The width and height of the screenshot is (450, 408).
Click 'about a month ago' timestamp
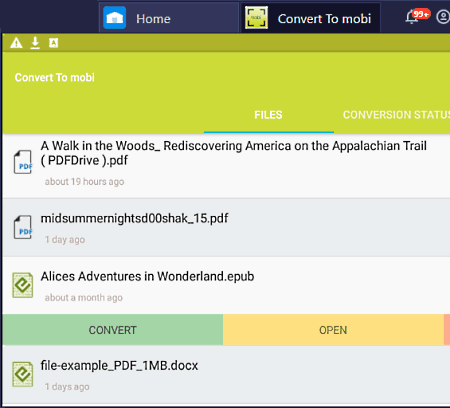pos(84,298)
